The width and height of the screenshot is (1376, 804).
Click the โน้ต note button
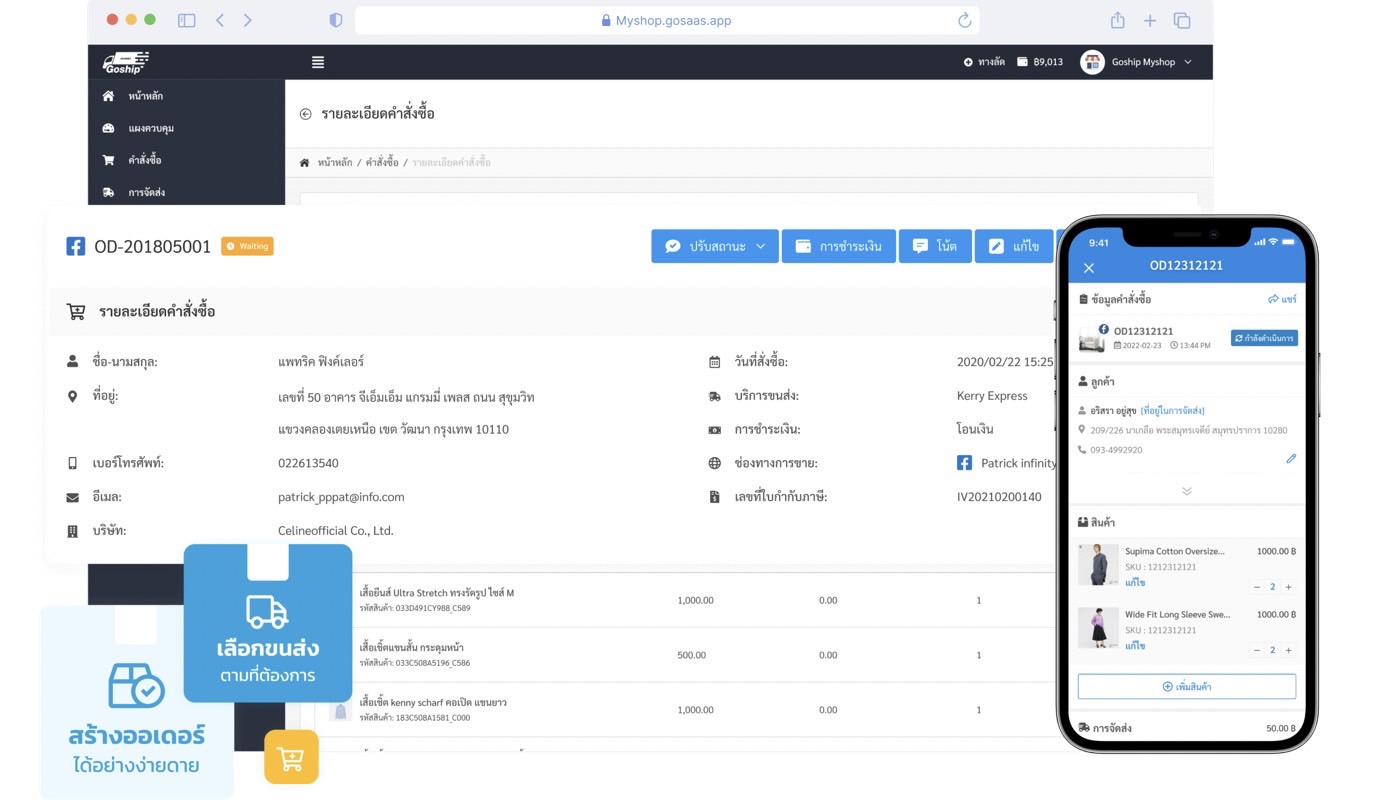pos(935,246)
